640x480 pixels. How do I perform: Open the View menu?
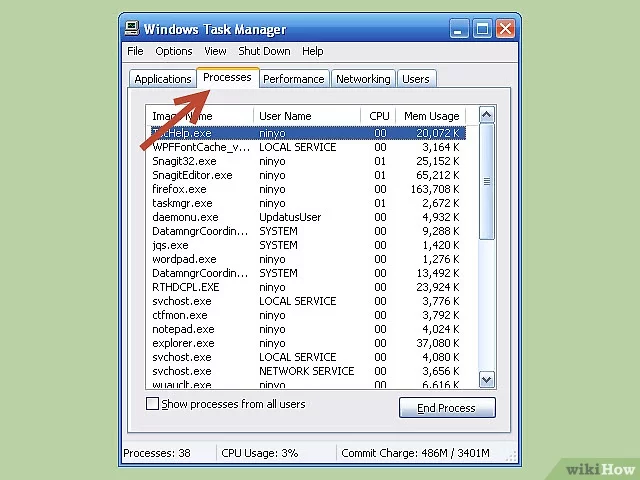click(x=215, y=51)
